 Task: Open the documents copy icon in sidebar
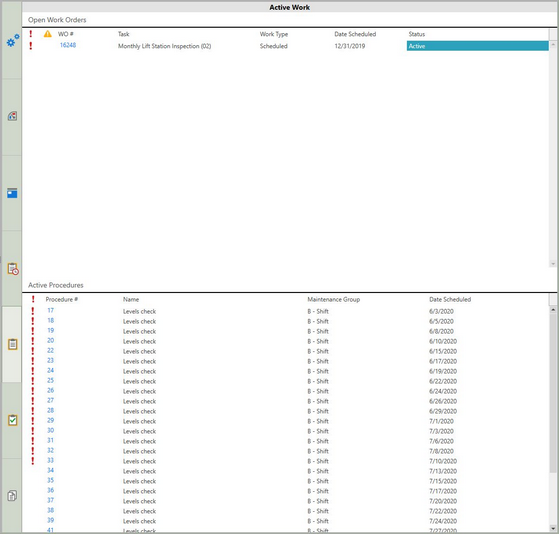click(12, 496)
